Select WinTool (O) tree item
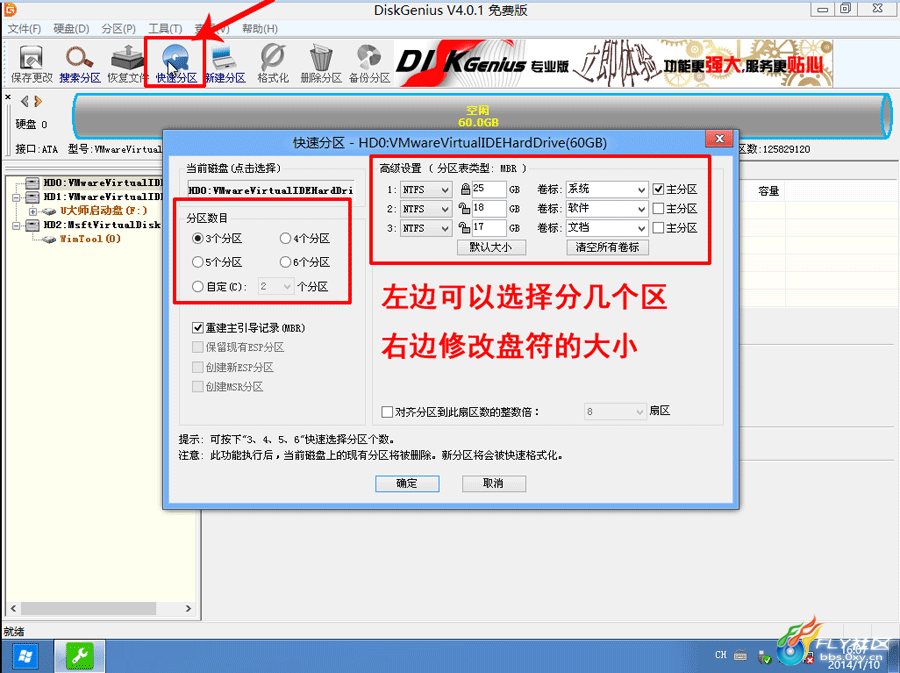900x673 pixels. (x=90, y=239)
